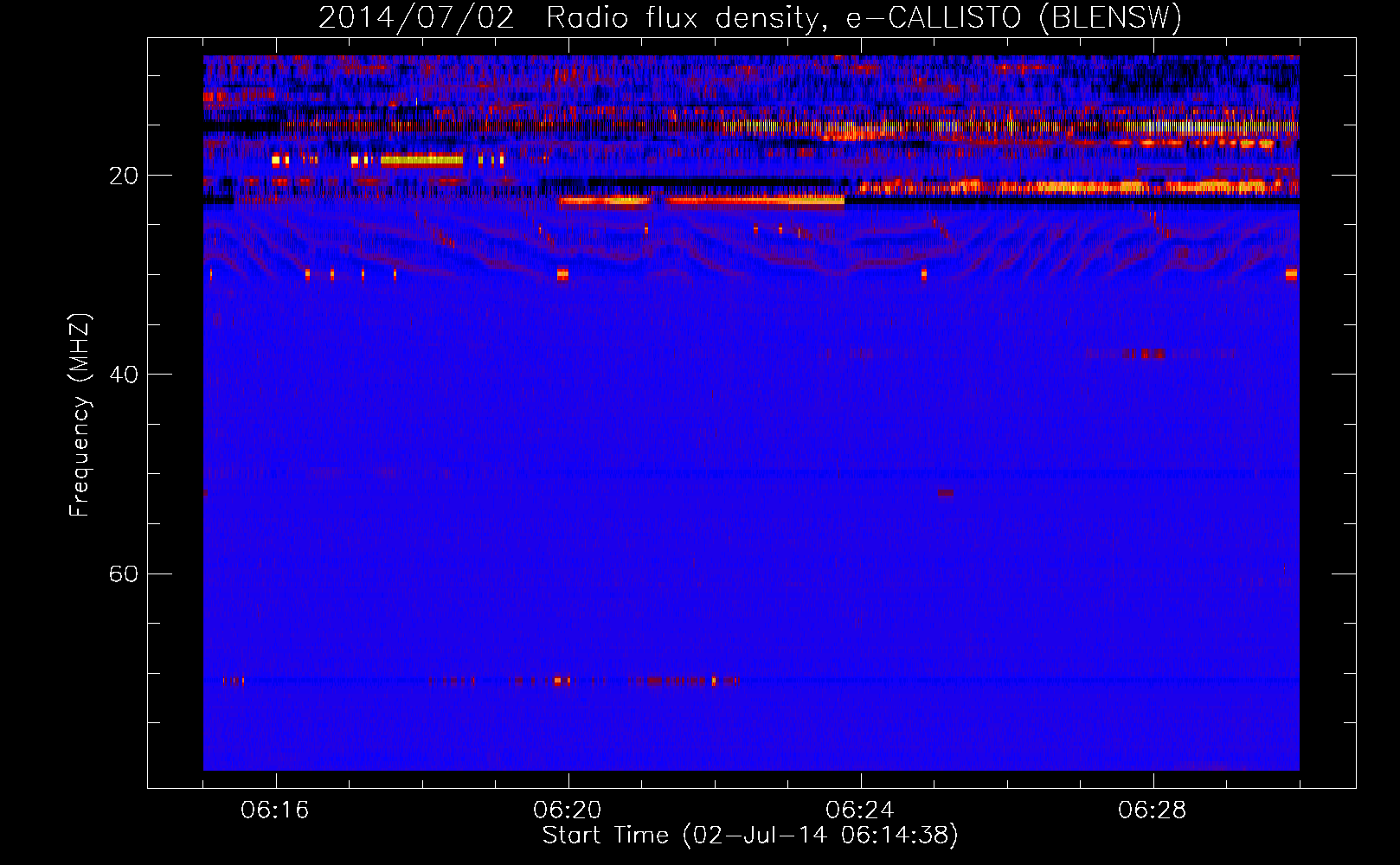Viewport: 1400px width, 865px height.
Task: Select the 06:20 time tick label
Action: 567,811
